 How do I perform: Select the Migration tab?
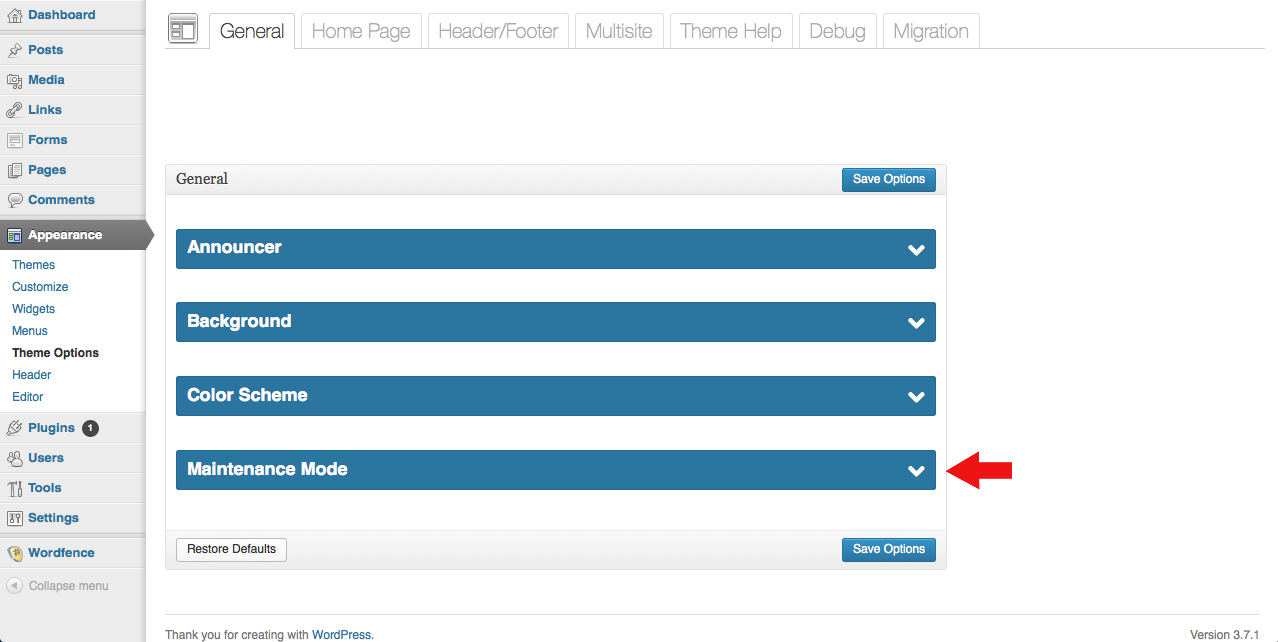pyautogui.click(x=930, y=31)
